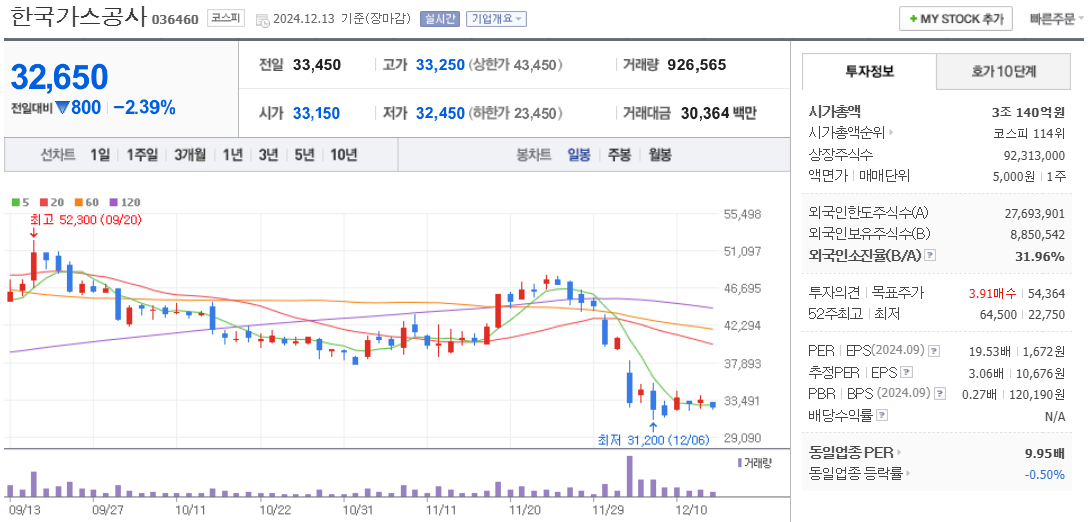
Task: Click the 투자의견 label
Action: click(834, 293)
